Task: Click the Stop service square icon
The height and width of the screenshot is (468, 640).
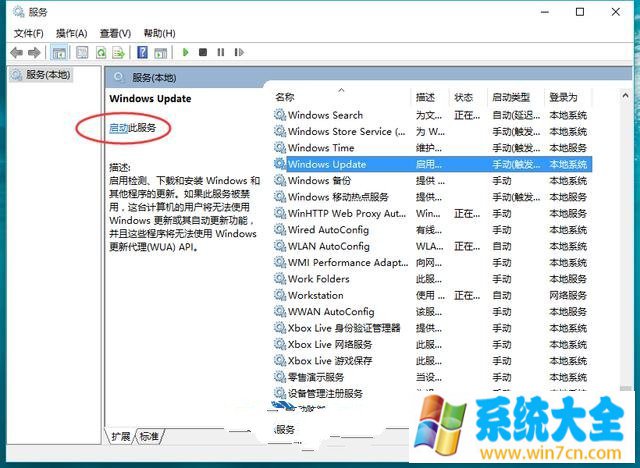Action: [203, 52]
